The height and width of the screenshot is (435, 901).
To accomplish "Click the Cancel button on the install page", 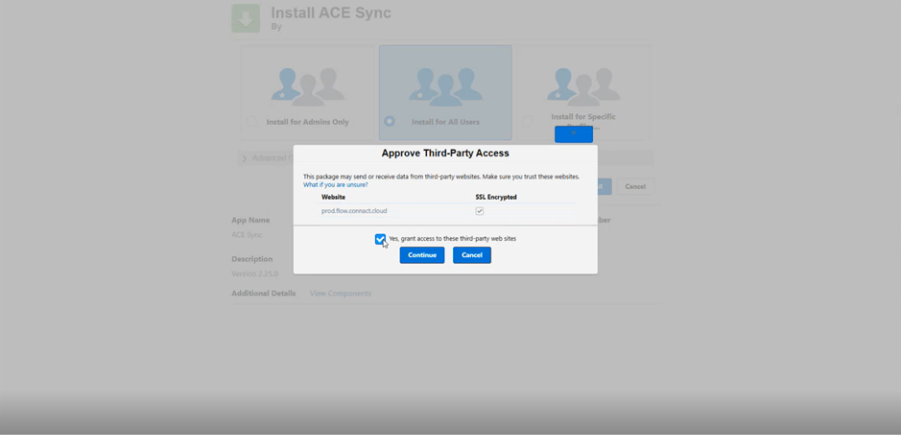I will [x=635, y=186].
